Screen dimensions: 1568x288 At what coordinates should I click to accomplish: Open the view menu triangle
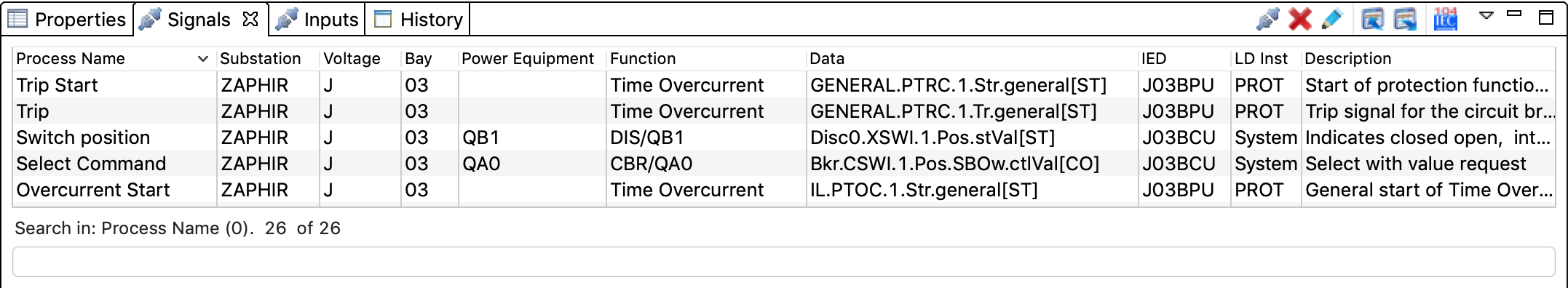click(1487, 15)
